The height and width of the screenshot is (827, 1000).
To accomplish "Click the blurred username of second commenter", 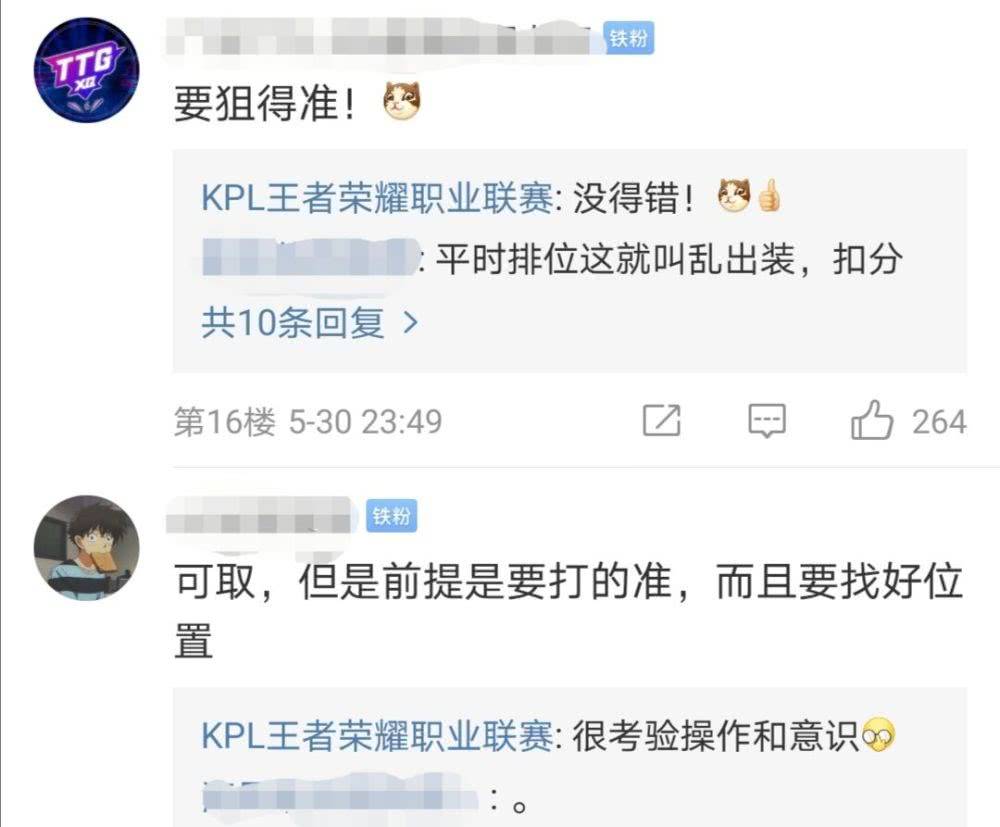I will (x=258, y=515).
